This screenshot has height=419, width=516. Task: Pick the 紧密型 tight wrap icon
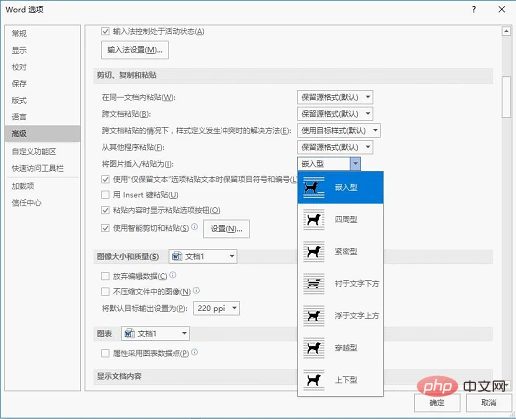314,251
